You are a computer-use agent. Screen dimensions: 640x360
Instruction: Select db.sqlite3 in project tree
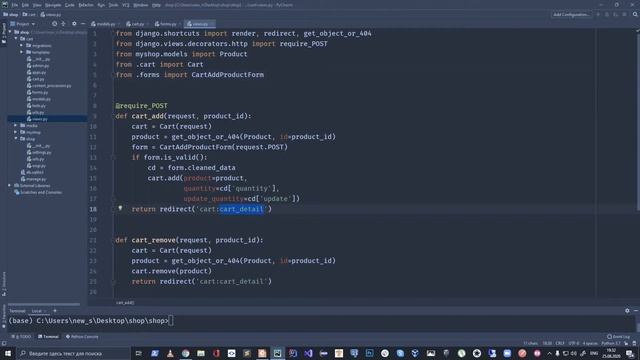[32, 172]
